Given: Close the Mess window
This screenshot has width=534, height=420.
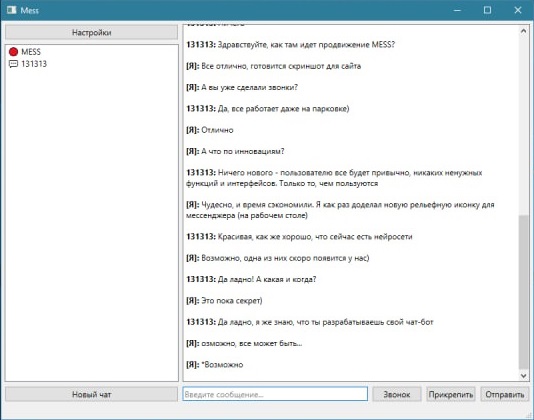Looking at the screenshot, I should pyautogui.click(x=518, y=10).
